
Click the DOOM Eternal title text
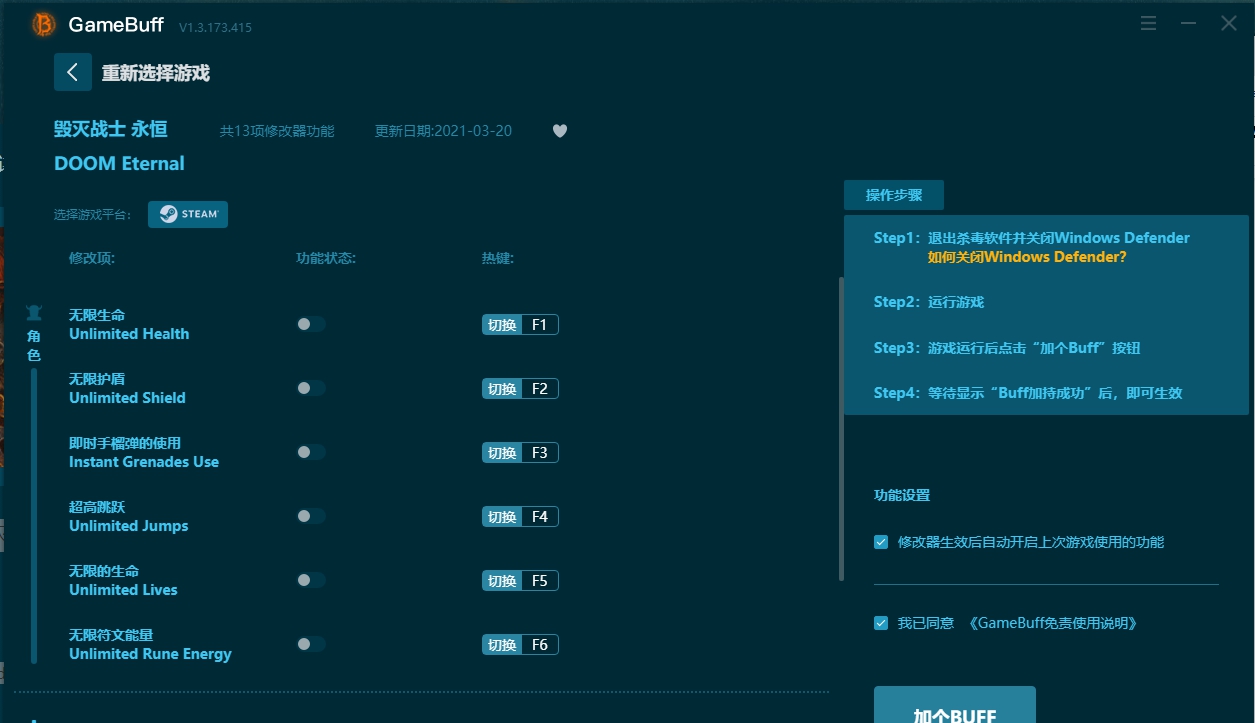click(119, 163)
